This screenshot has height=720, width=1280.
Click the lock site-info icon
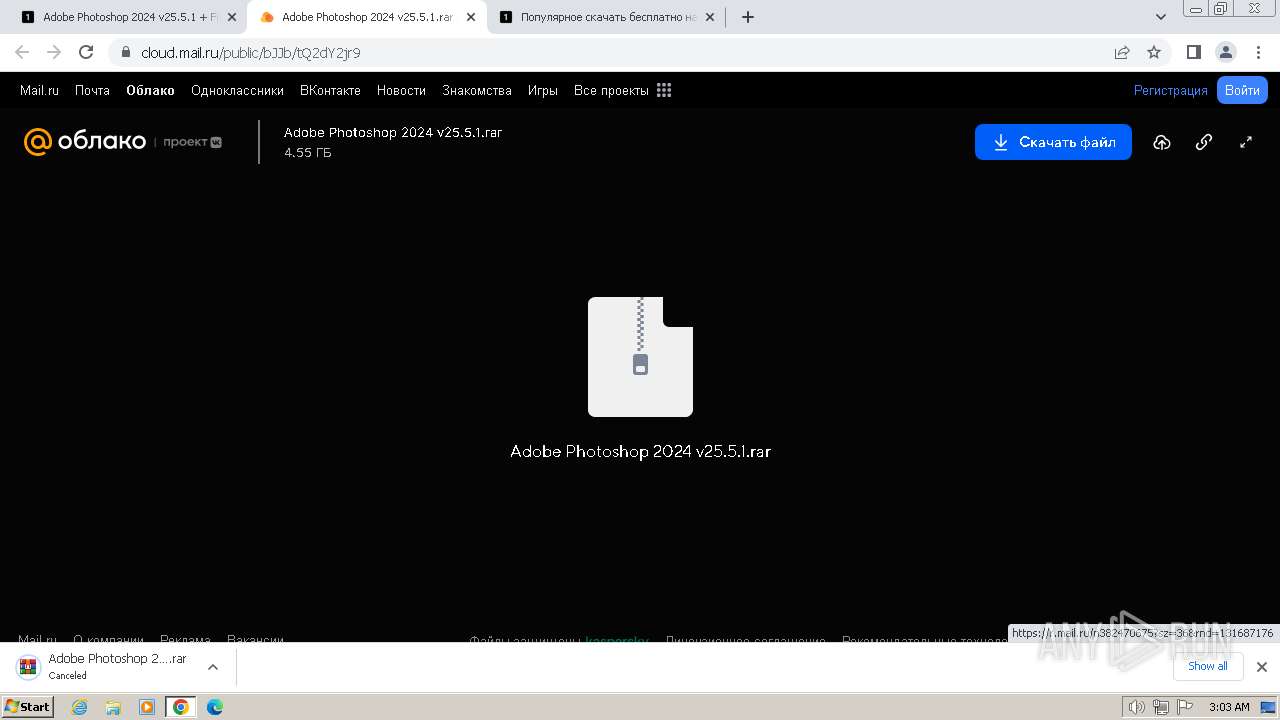coord(125,52)
